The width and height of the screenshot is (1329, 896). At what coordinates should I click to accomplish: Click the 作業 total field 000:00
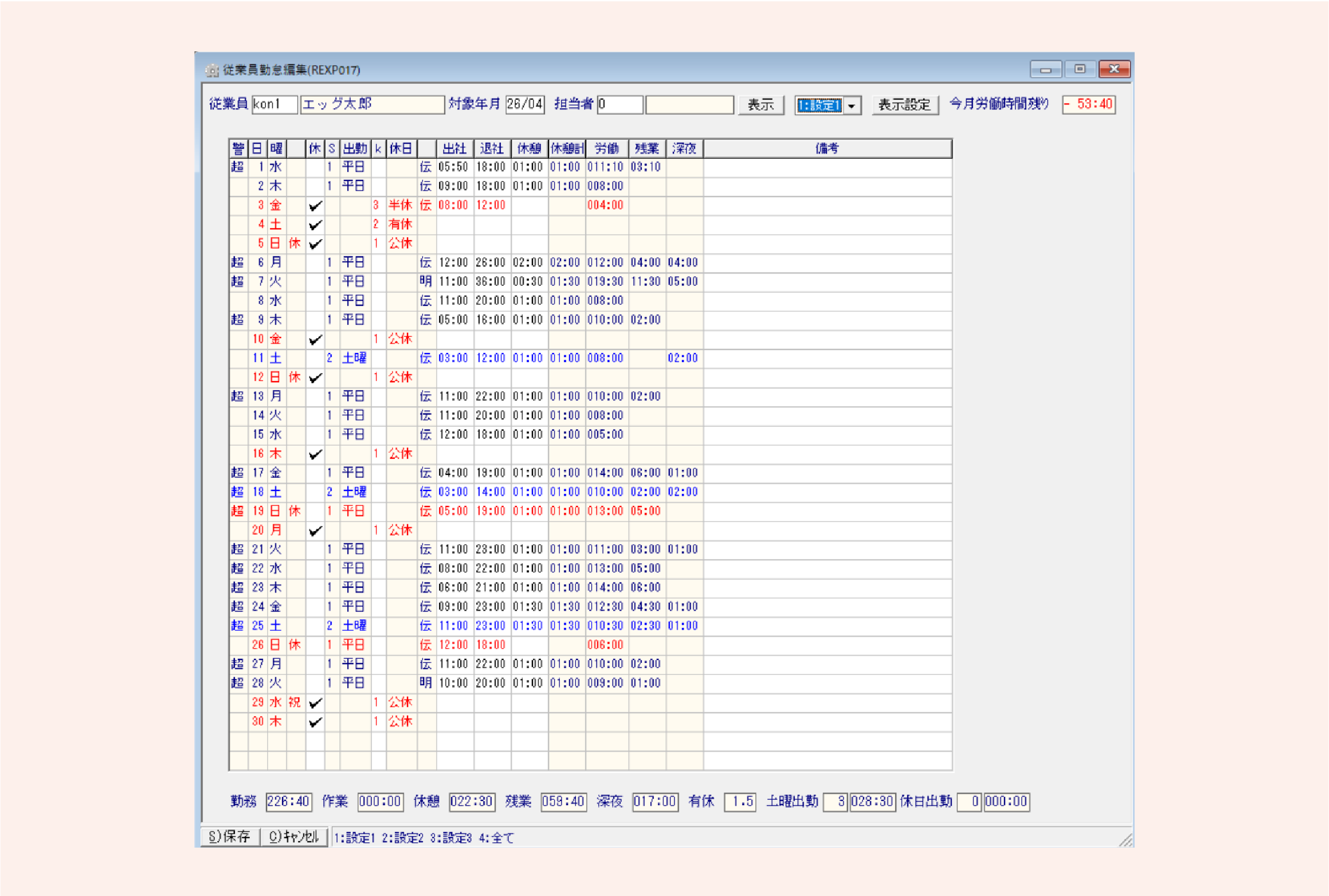click(x=381, y=802)
